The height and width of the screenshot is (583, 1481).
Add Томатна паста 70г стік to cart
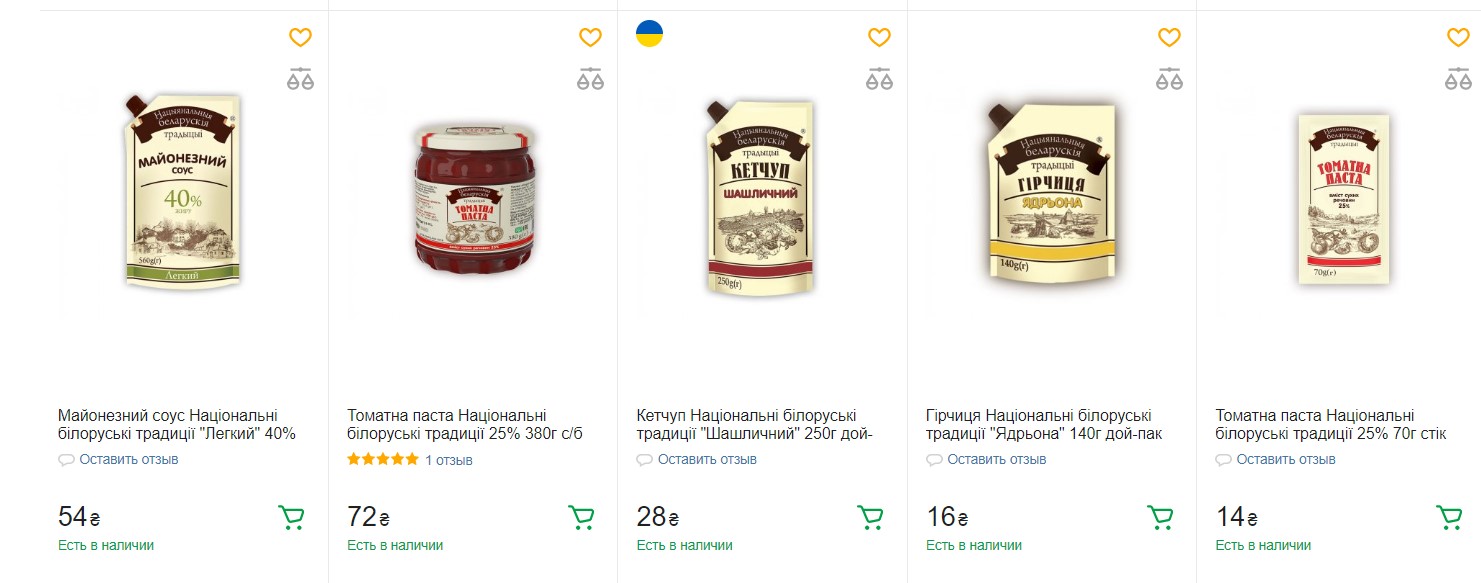tap(1448, 518)
